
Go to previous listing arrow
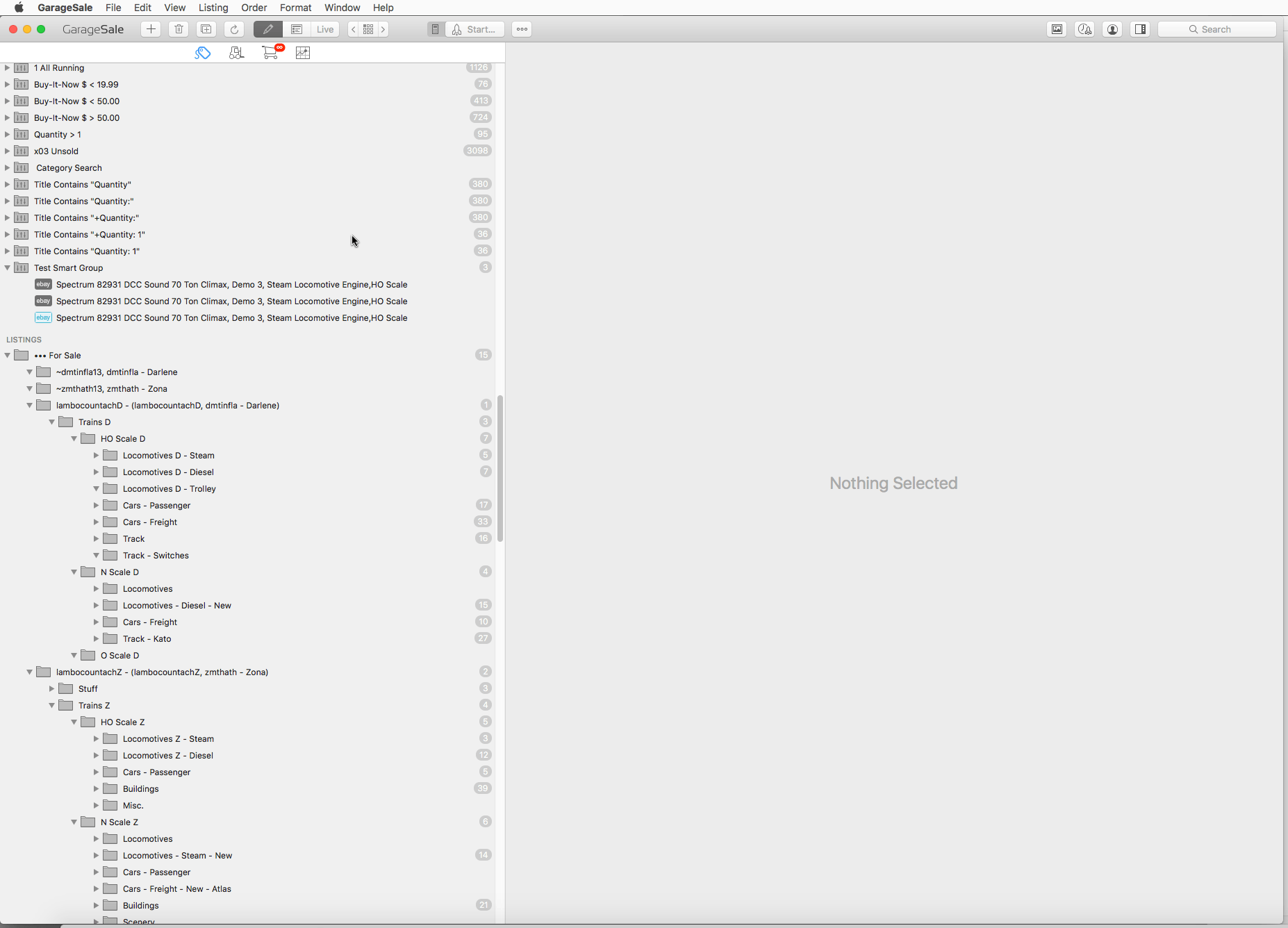pos(354,29)
